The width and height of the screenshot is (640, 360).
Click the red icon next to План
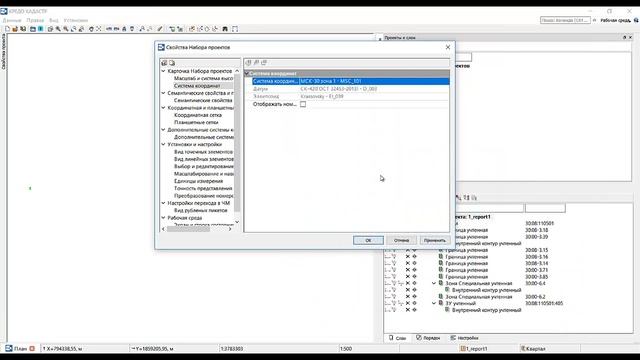click(32, 349)
